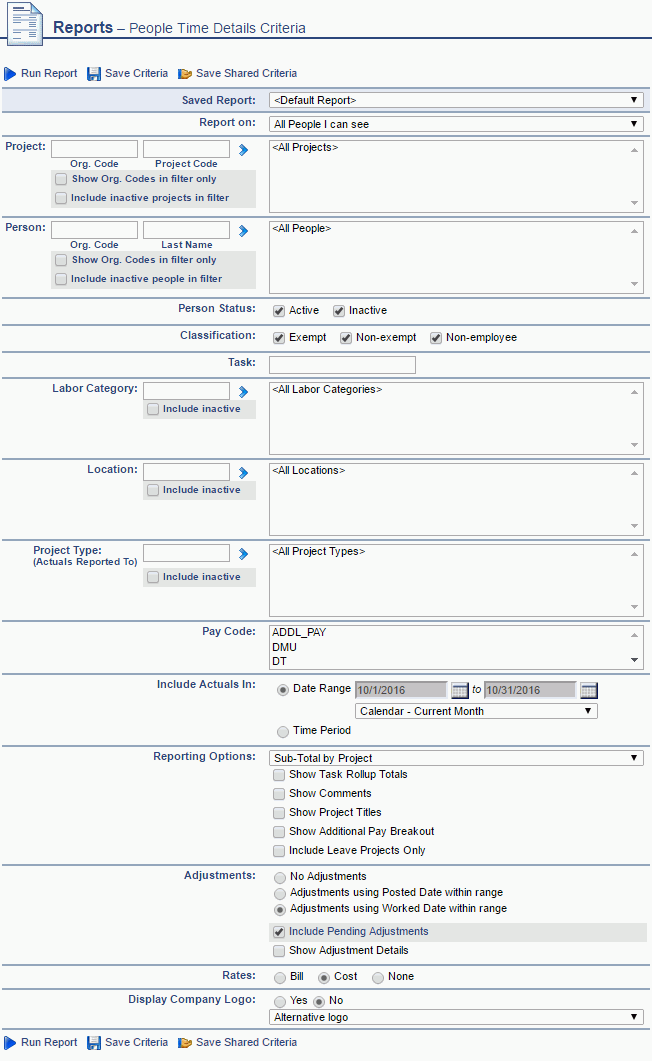Select the Cost rates radio button
Image resolution: width=652 pixels, height=1061 pixels.
pyautogui.click(x=323, y=978)
